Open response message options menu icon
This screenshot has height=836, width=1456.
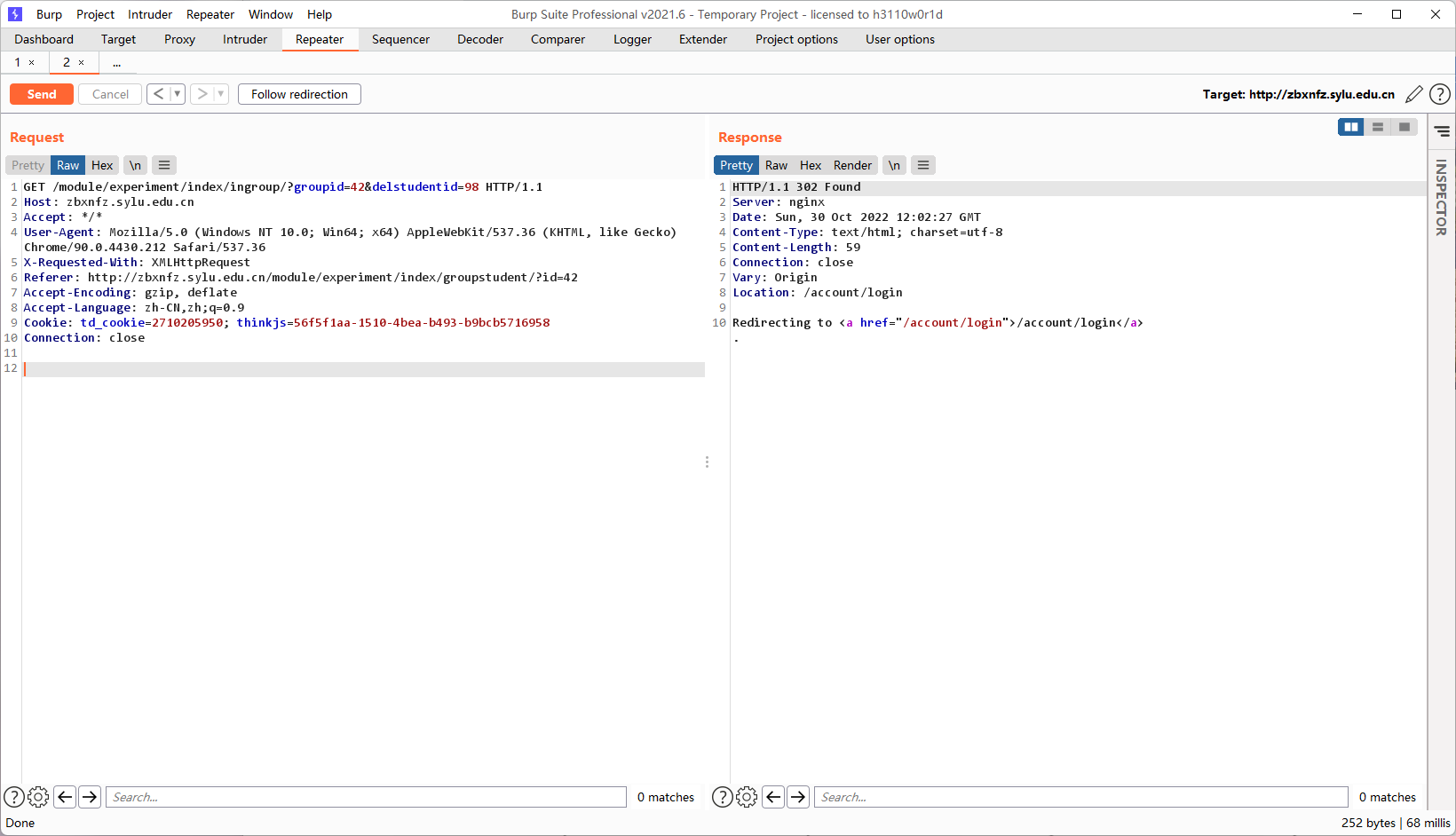(923, 165)
